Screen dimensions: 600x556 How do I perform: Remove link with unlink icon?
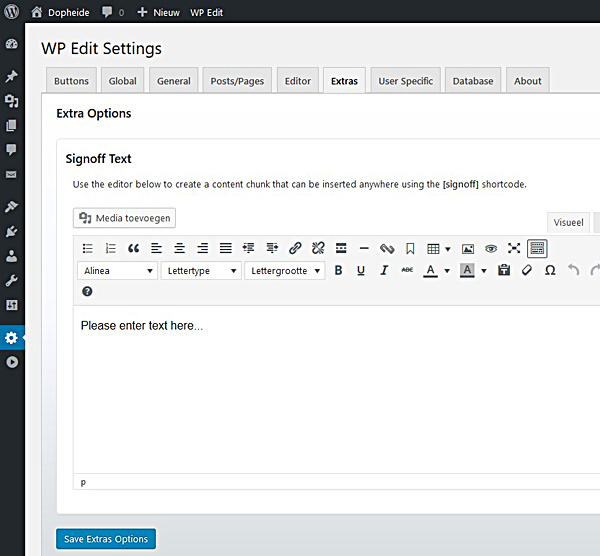[x=318, y=249]
